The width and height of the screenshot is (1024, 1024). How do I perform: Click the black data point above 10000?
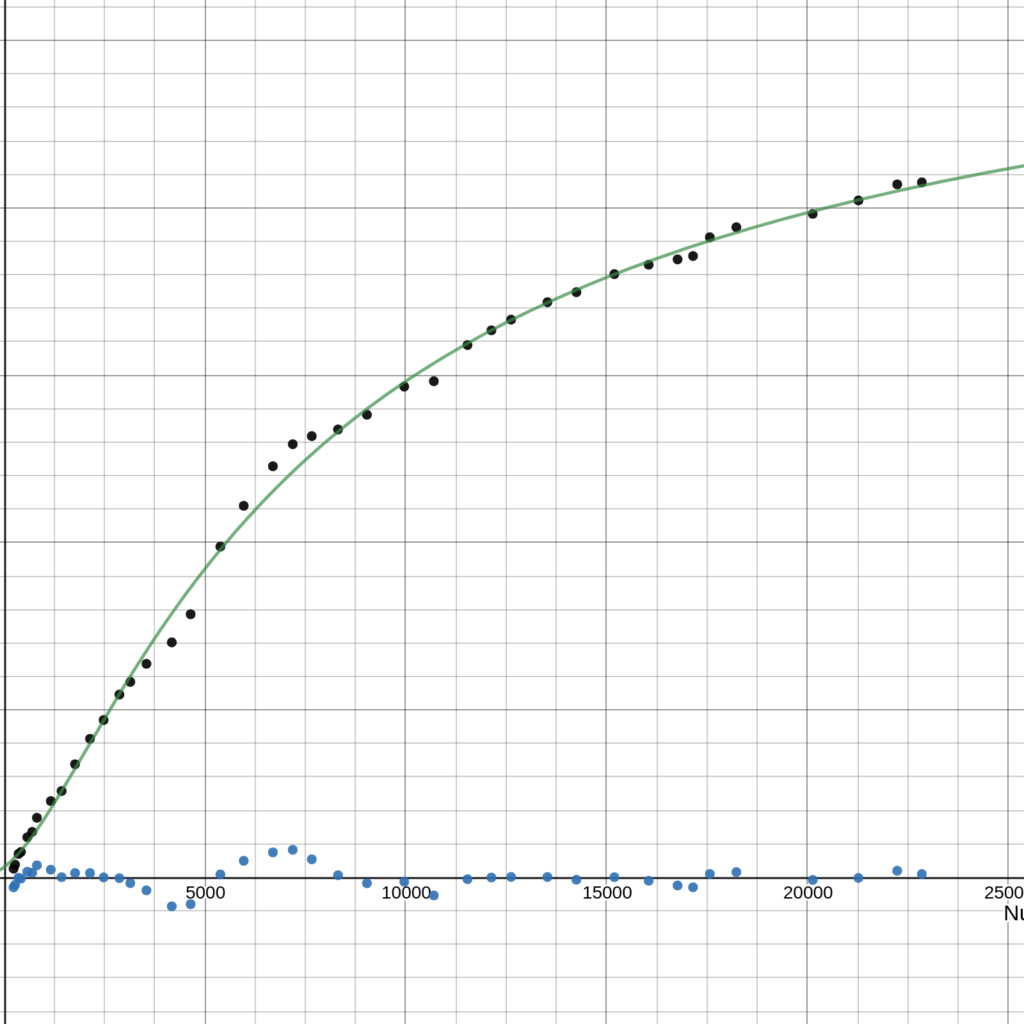[404, 386]
